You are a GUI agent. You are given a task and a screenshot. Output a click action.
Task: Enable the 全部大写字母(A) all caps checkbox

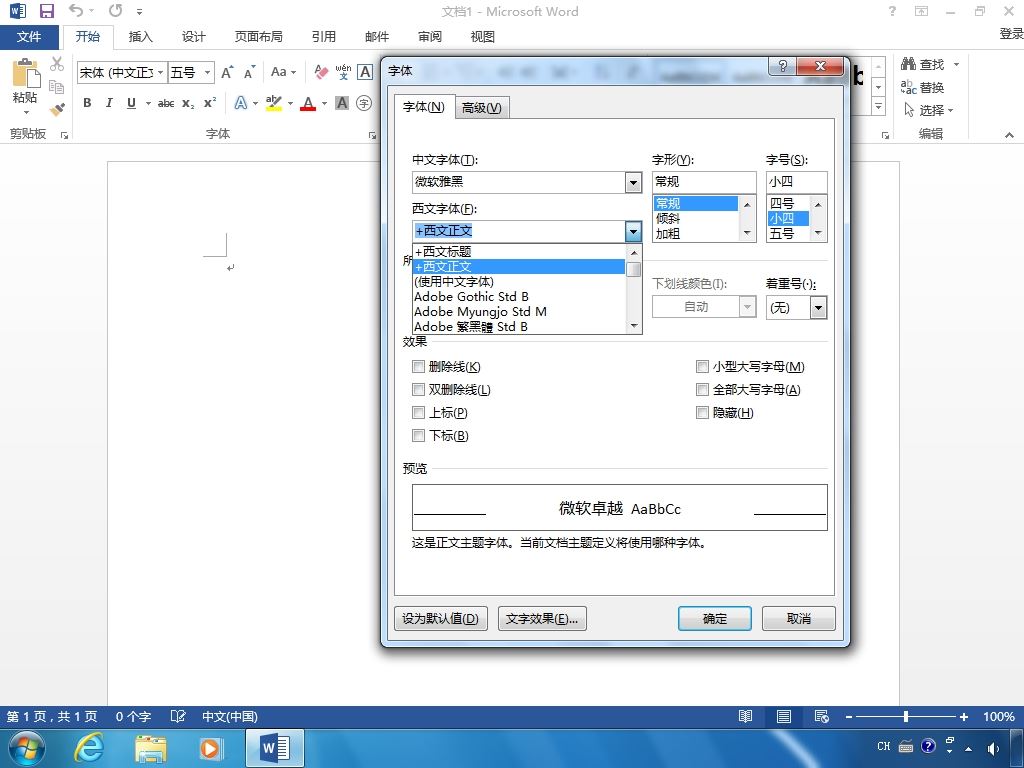[x=702, y=390]
